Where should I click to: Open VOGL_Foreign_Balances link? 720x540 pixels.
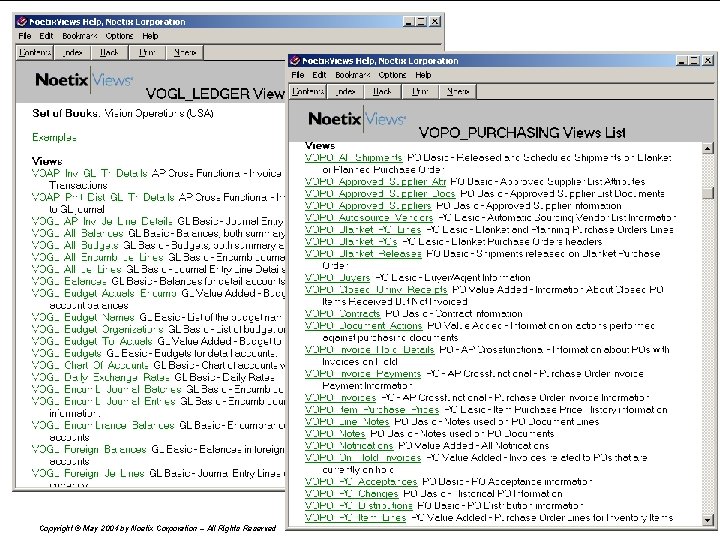point(89,449)
